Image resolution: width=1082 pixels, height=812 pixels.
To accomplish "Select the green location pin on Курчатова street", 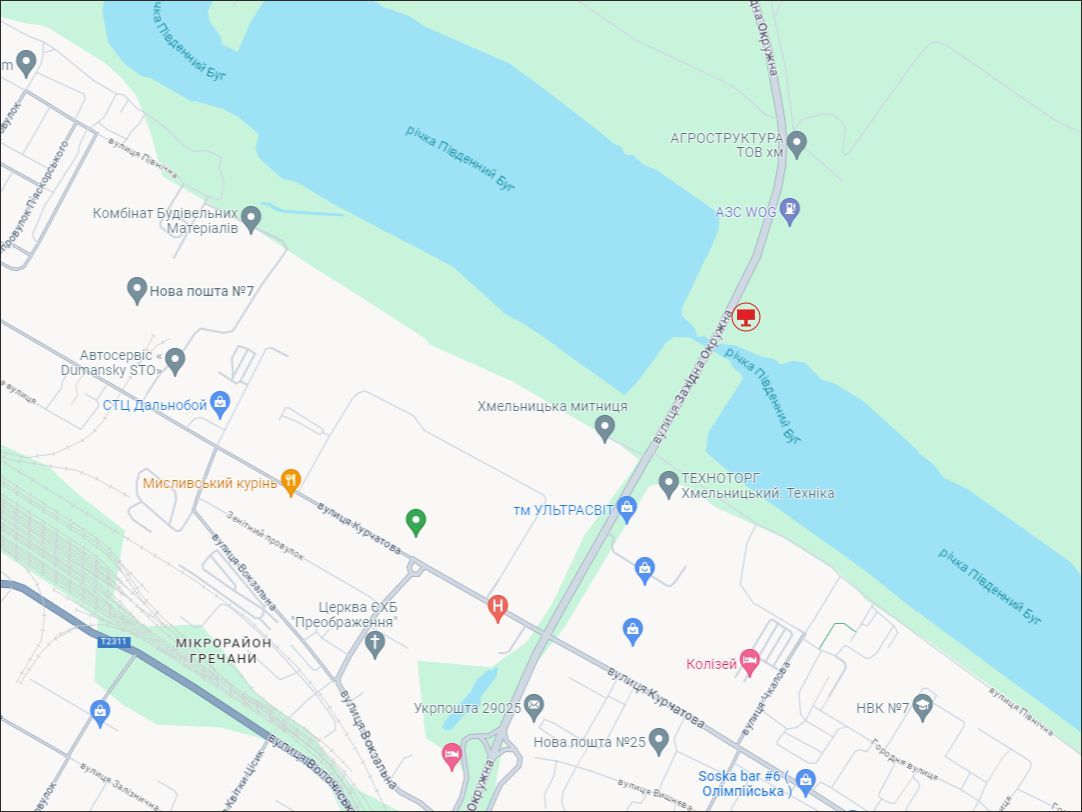I will (x=415, y=522).
